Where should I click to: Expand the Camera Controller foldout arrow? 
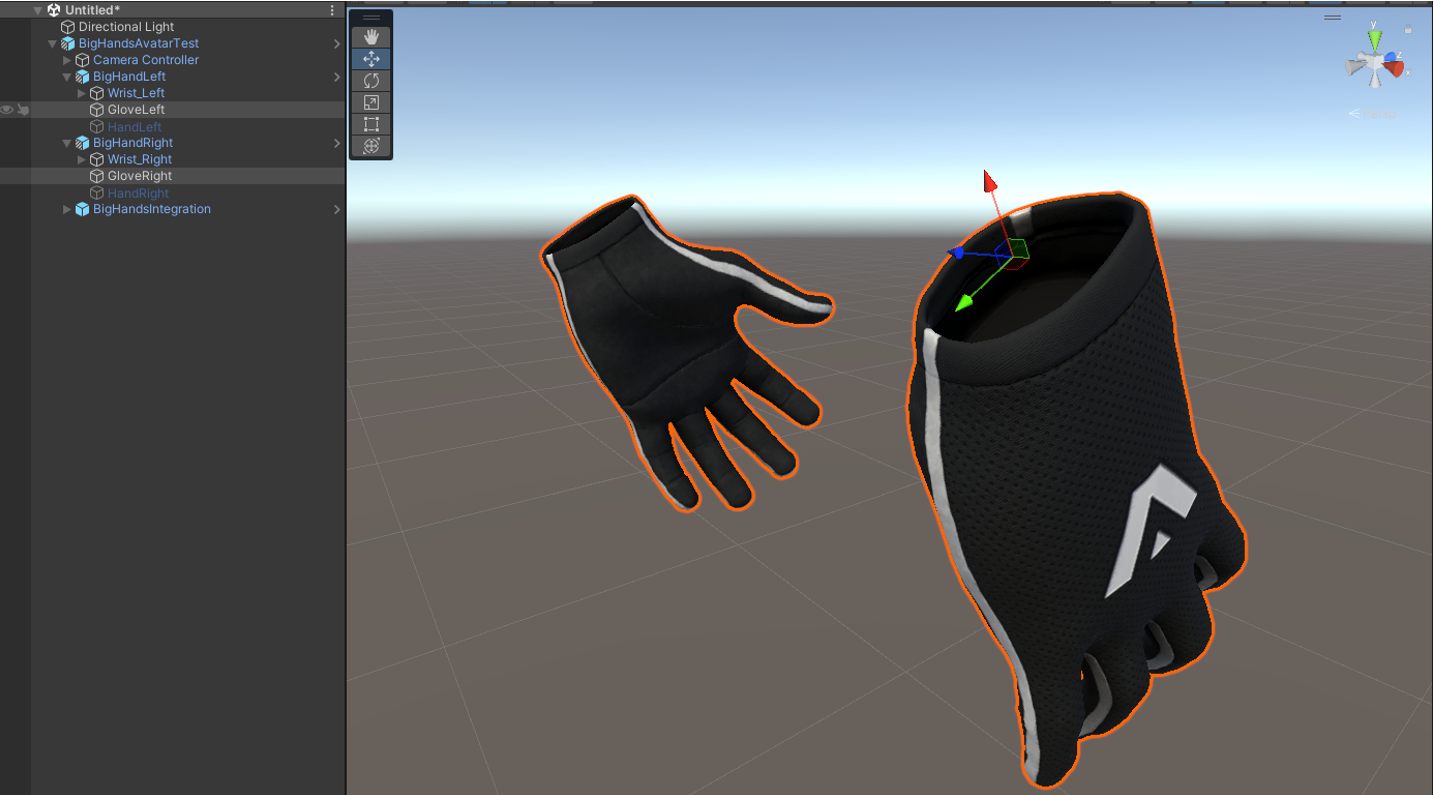(67, 60)
